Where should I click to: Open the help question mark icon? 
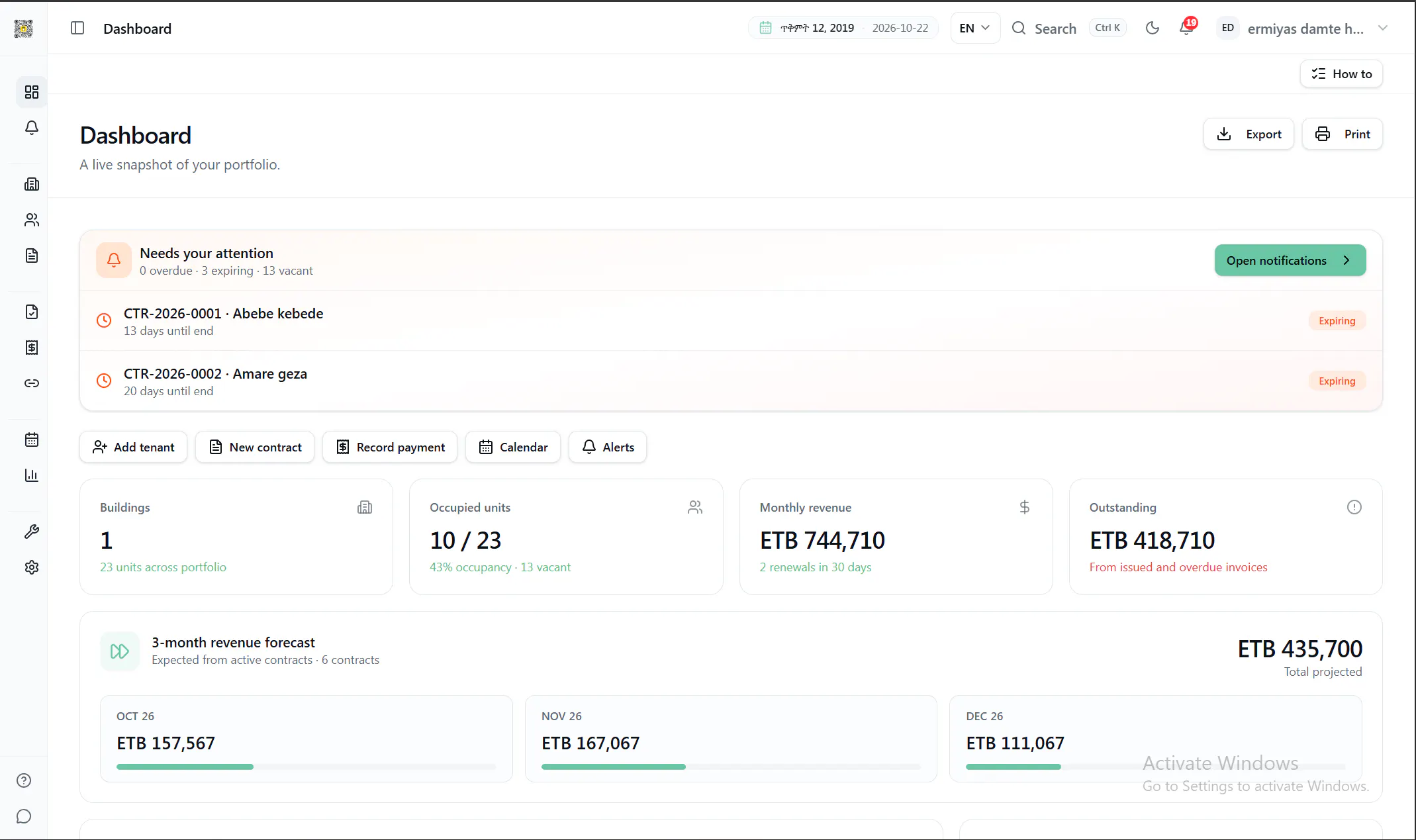[24, 780]
